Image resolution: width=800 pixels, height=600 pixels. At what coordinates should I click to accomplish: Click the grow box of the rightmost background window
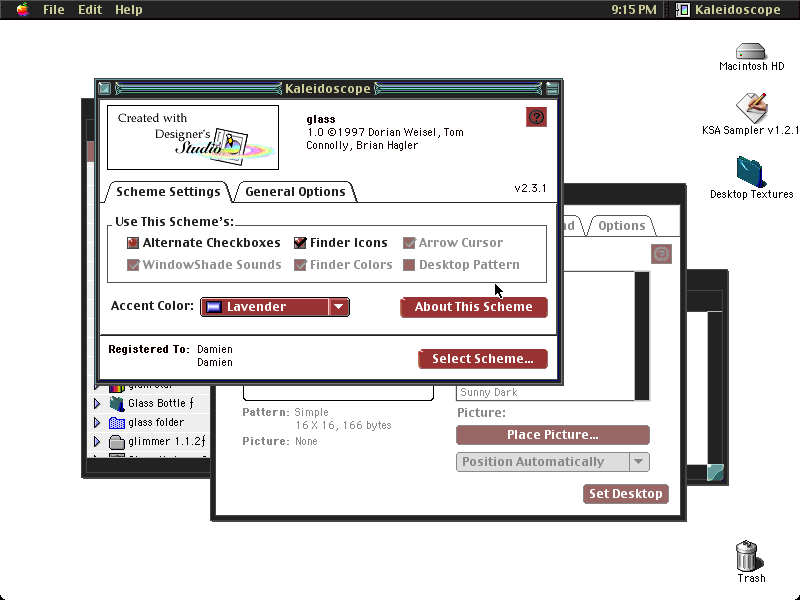pyautogui.click(x=715, y=472)
